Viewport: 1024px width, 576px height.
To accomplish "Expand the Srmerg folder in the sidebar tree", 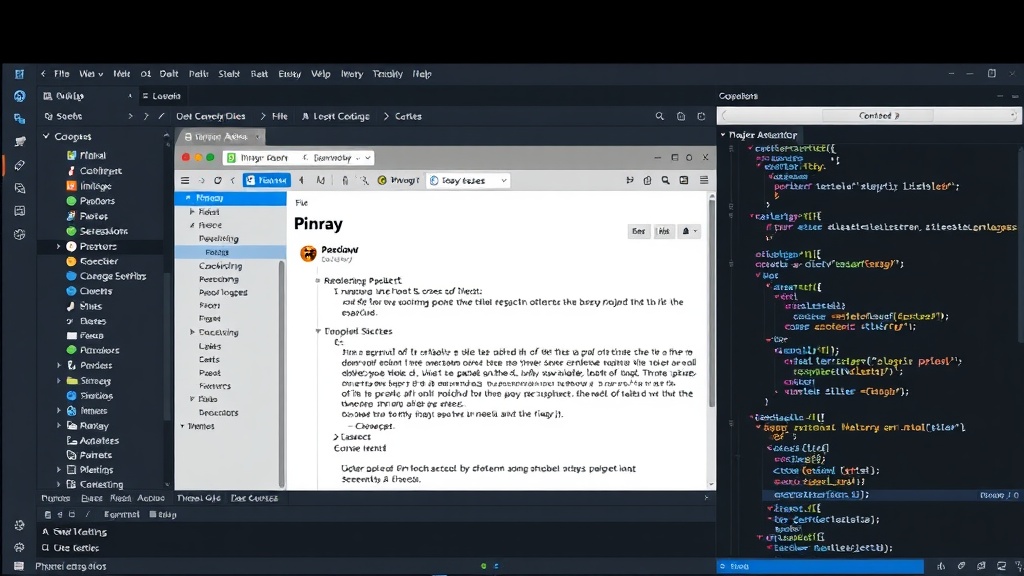I will pyautogui.click(x=58, y=381).
